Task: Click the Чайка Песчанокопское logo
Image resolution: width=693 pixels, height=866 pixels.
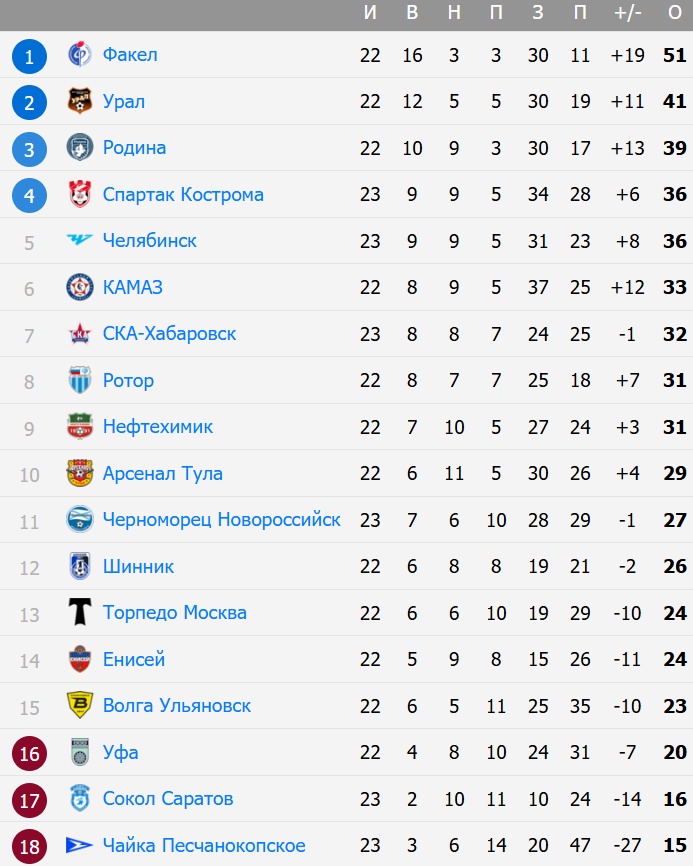Action: [80, 845]
